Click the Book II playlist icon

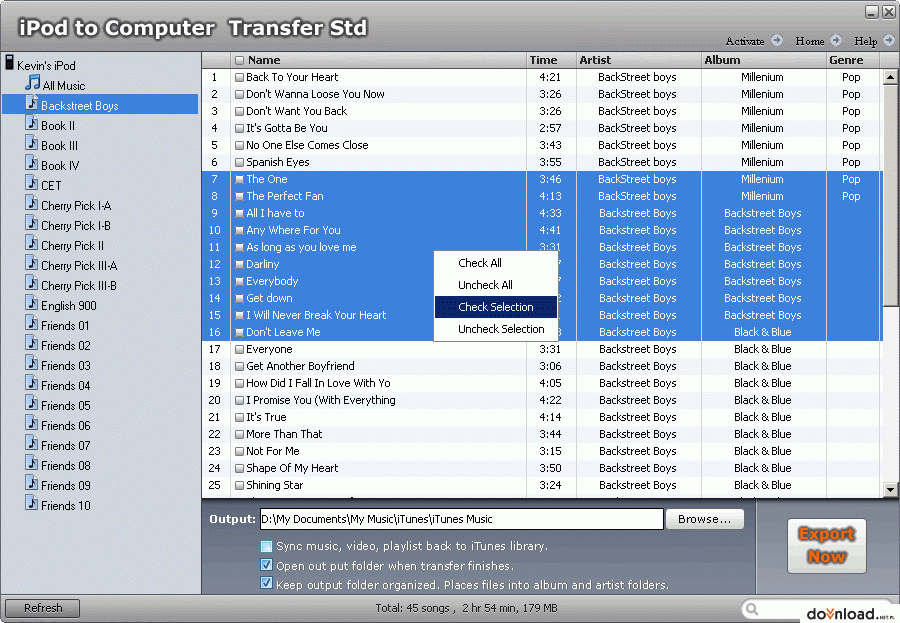click(x=32, y=123)
